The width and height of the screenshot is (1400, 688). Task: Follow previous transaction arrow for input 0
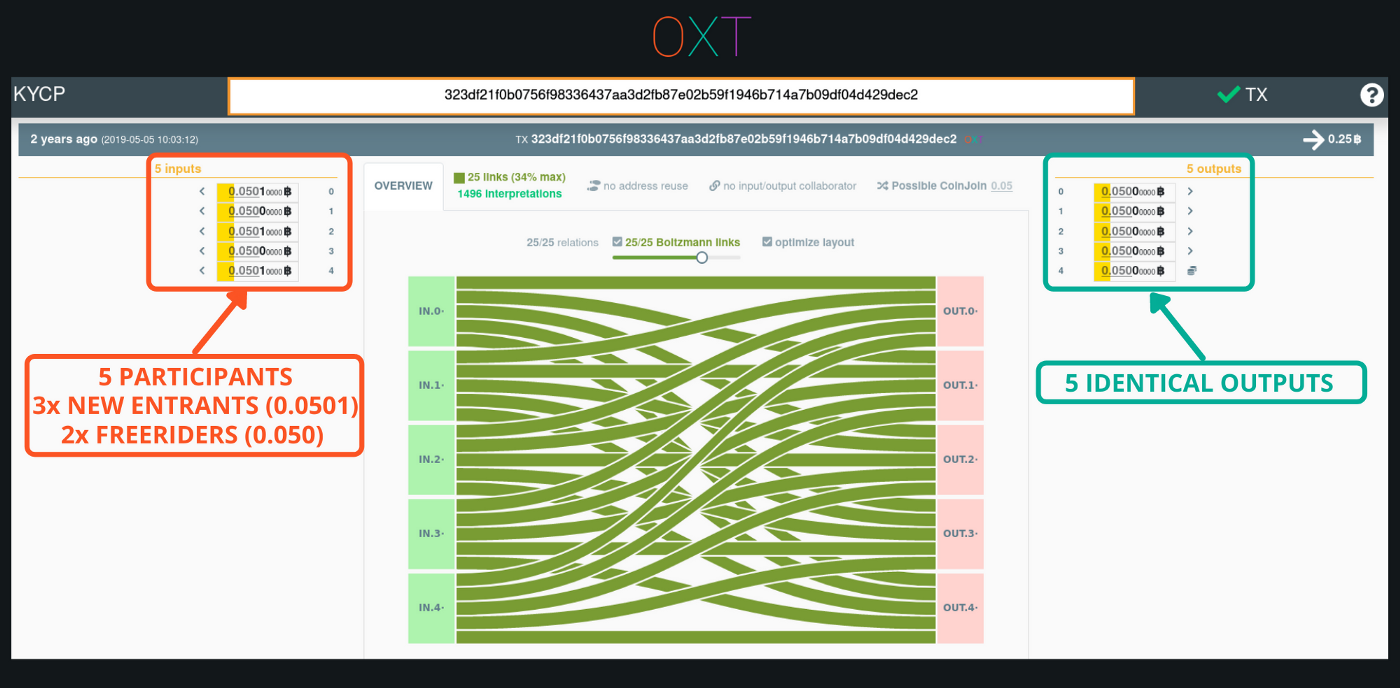[201, 191]
